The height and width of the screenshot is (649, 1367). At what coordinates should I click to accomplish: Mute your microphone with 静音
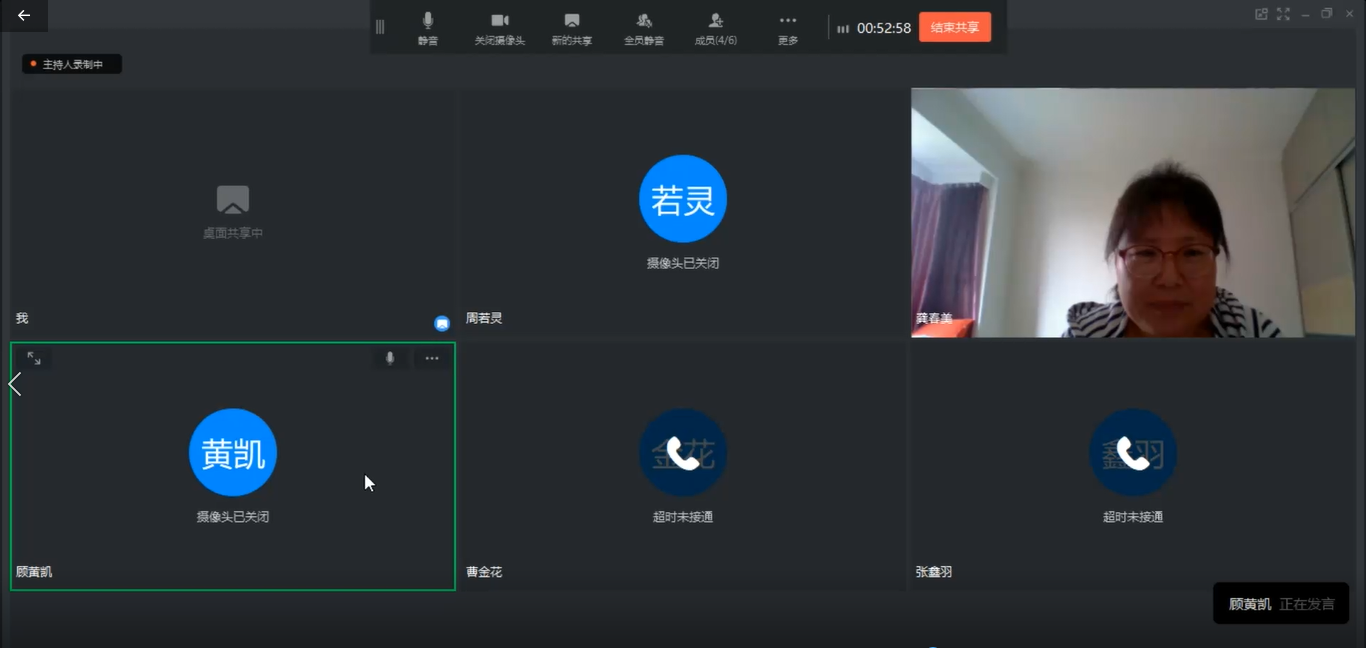(428, 27)
